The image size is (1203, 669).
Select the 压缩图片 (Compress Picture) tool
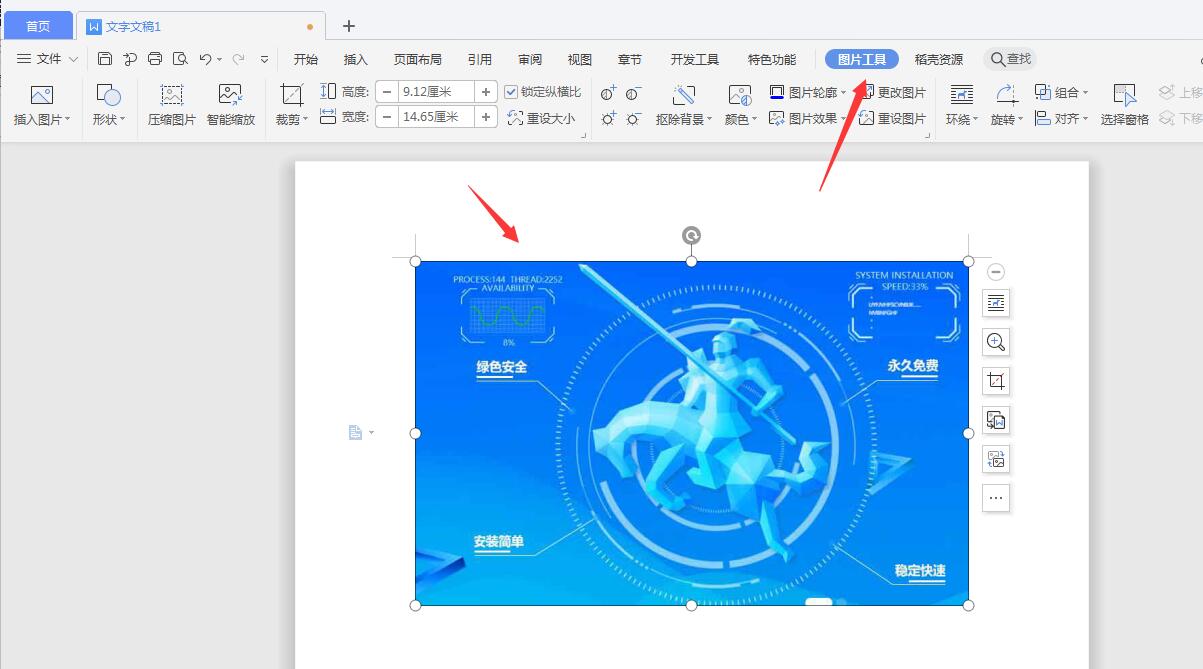[x=170, y=104]
